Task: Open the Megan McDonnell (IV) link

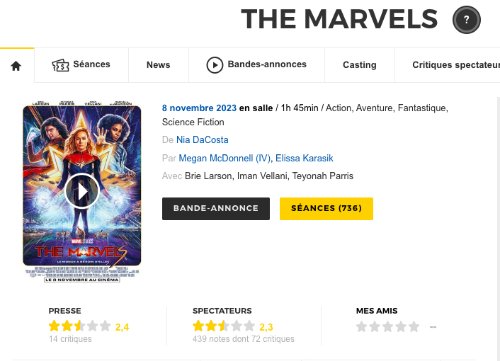Action: [x=226, y=158]
